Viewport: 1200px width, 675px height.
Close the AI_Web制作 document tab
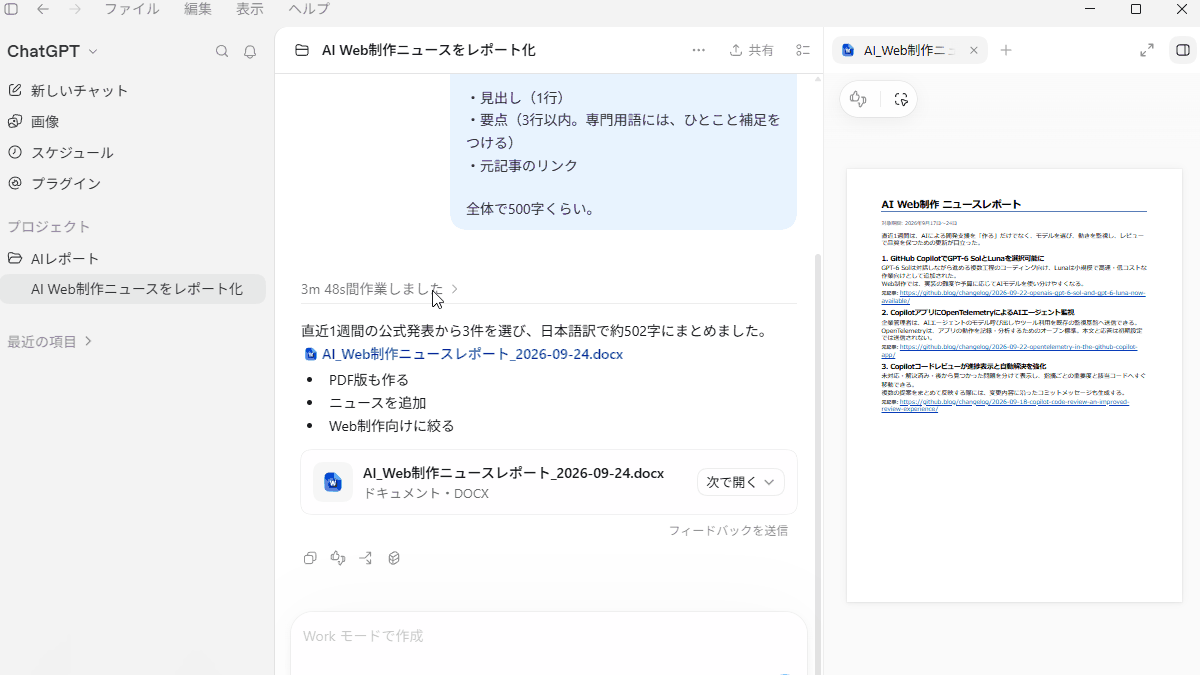(x=973, y=50)
